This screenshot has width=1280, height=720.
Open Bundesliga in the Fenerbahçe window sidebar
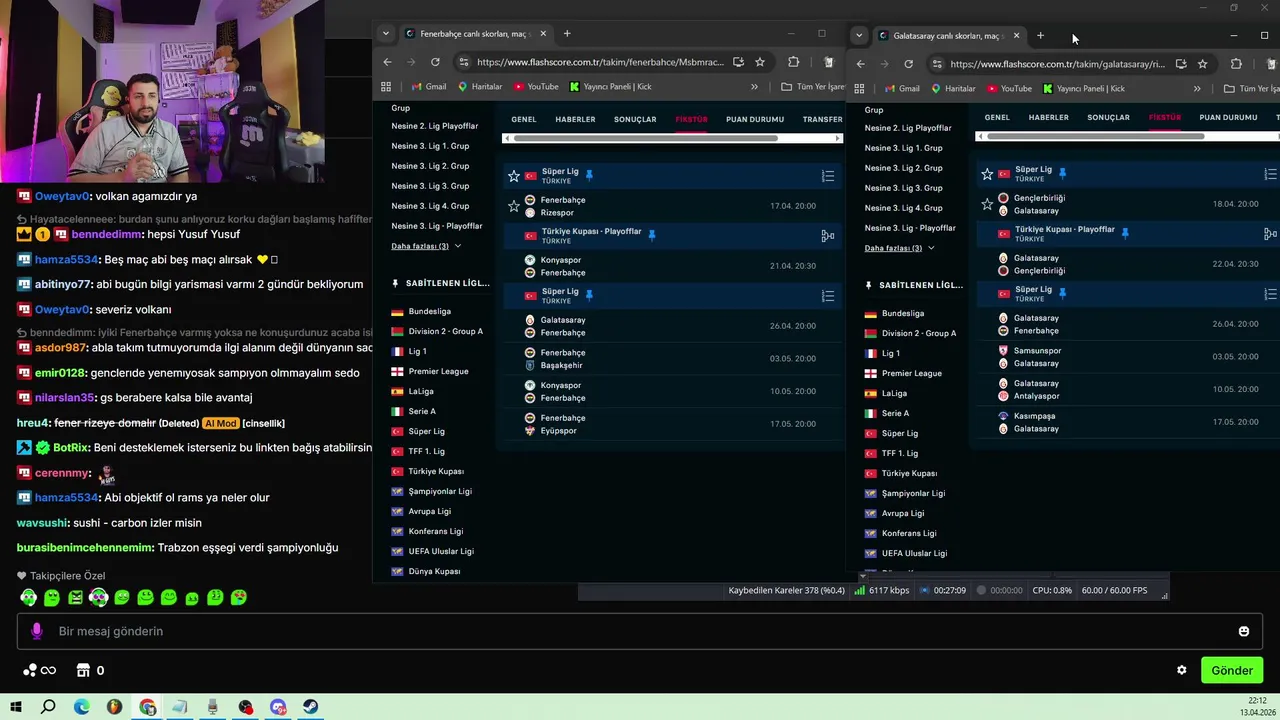click(x=429, y=311)
